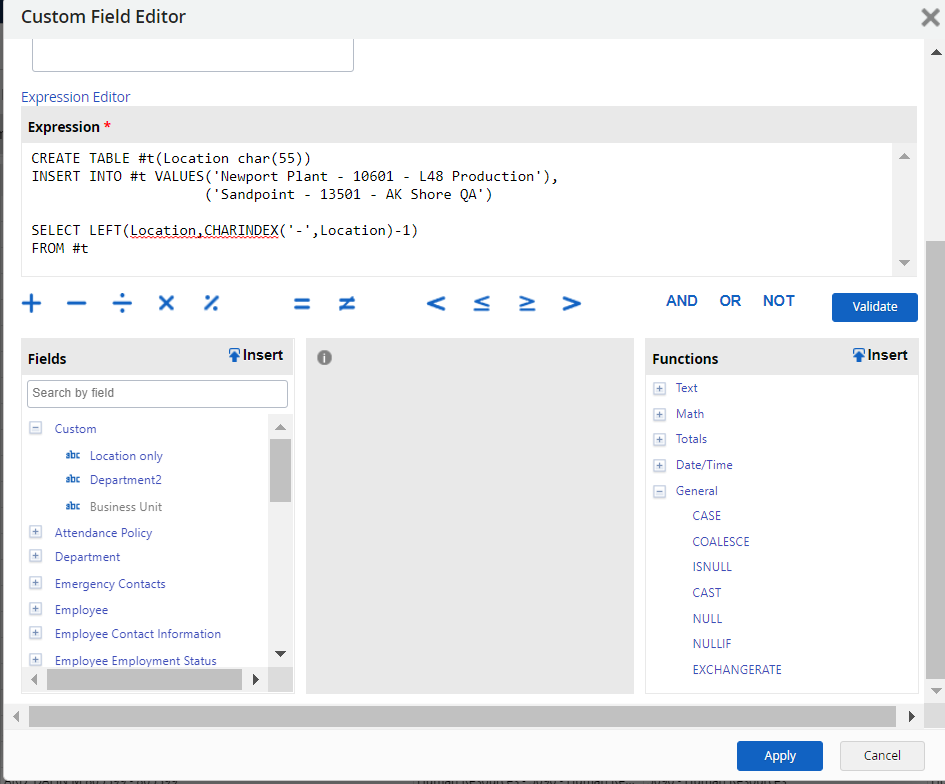Apply the custom field changes
The height and width of the screenshot is (784, 945).
coord(779,756)
